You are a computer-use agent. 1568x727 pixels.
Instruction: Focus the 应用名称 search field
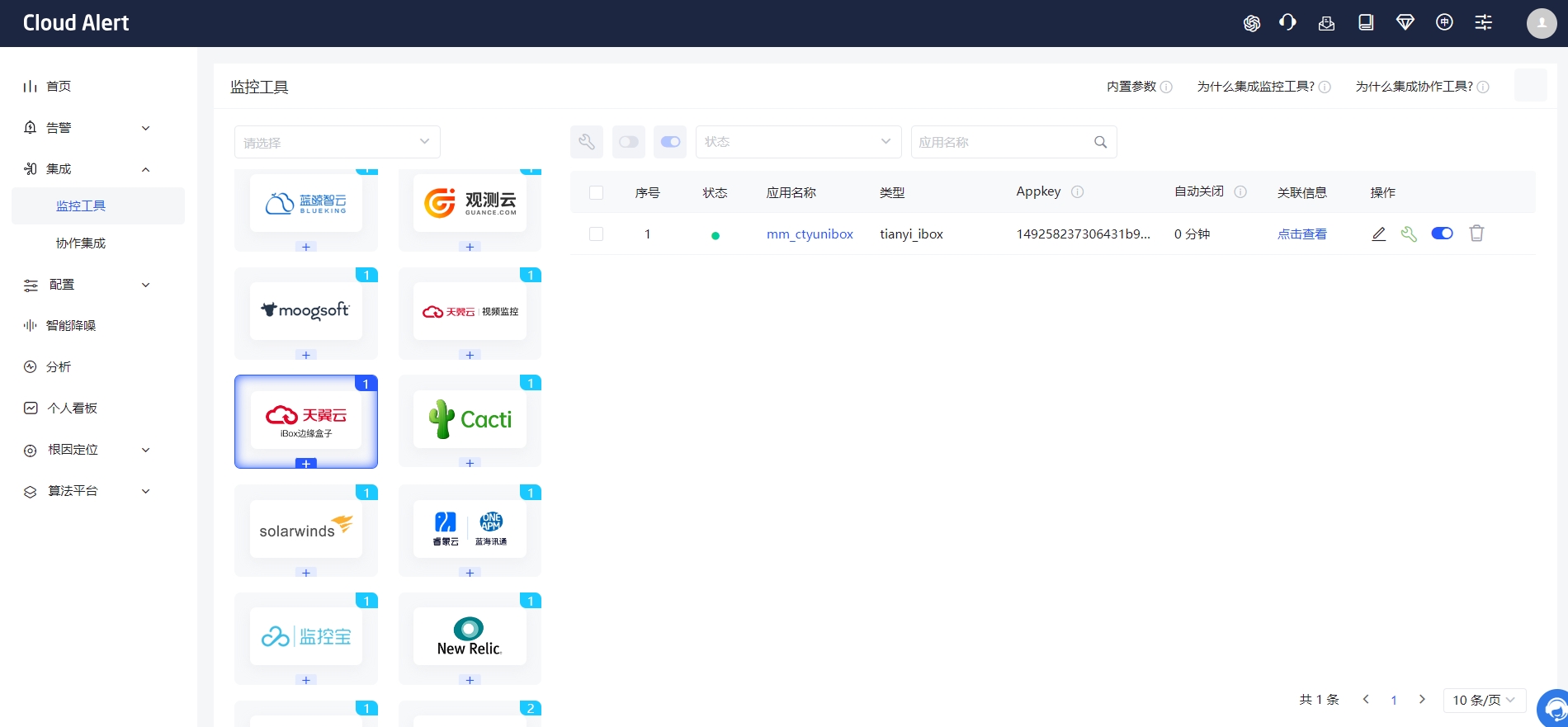point(1004,142)
